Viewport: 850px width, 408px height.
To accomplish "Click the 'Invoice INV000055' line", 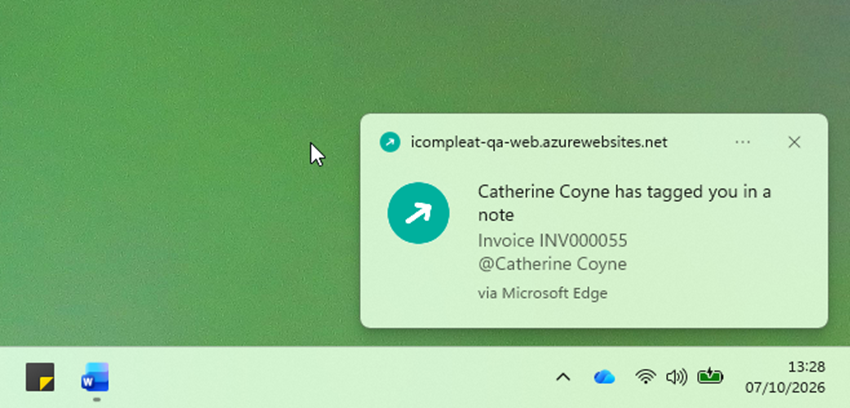I will click(x=552, y=241).
